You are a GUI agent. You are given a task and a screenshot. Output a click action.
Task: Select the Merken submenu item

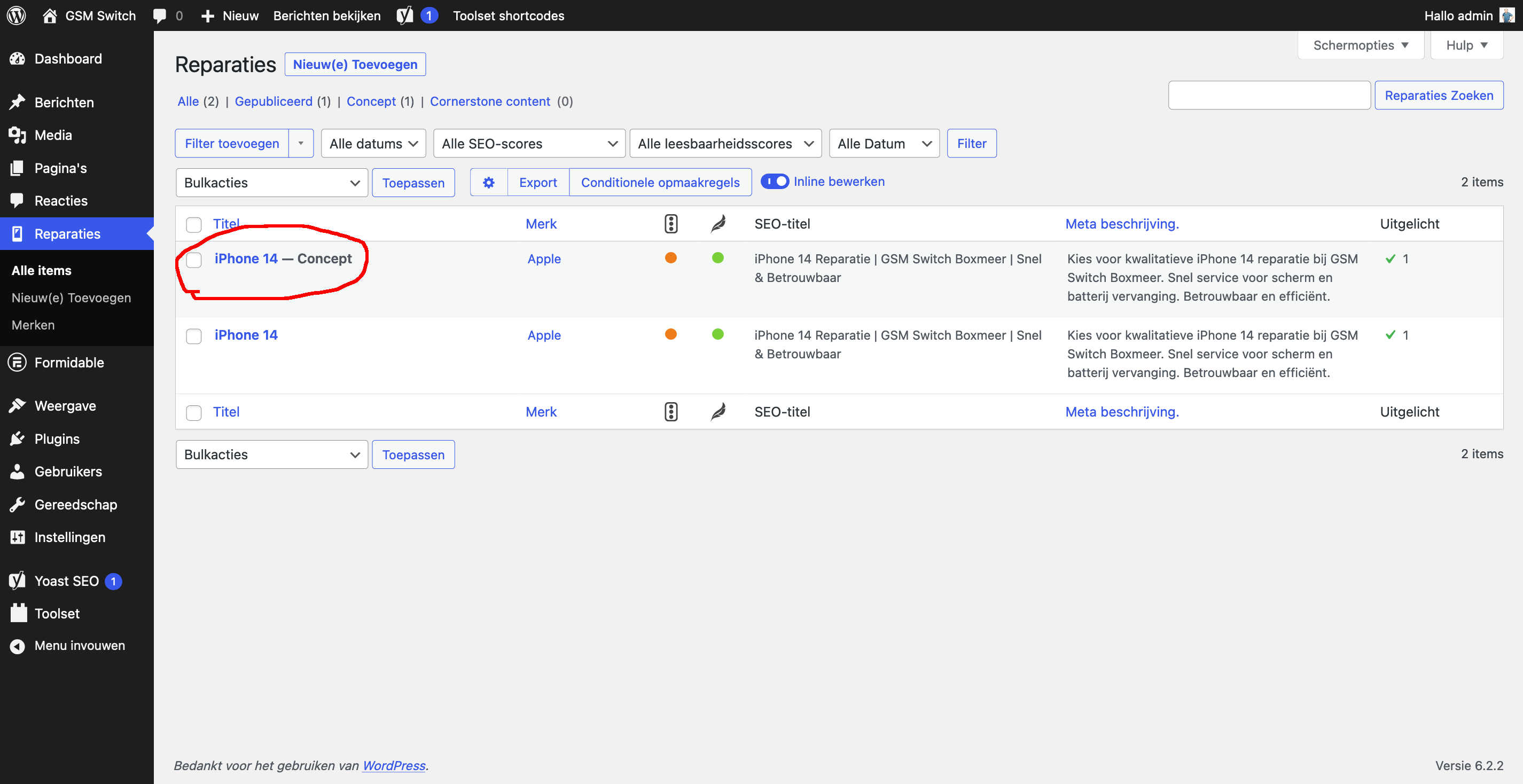coord(33,325)
